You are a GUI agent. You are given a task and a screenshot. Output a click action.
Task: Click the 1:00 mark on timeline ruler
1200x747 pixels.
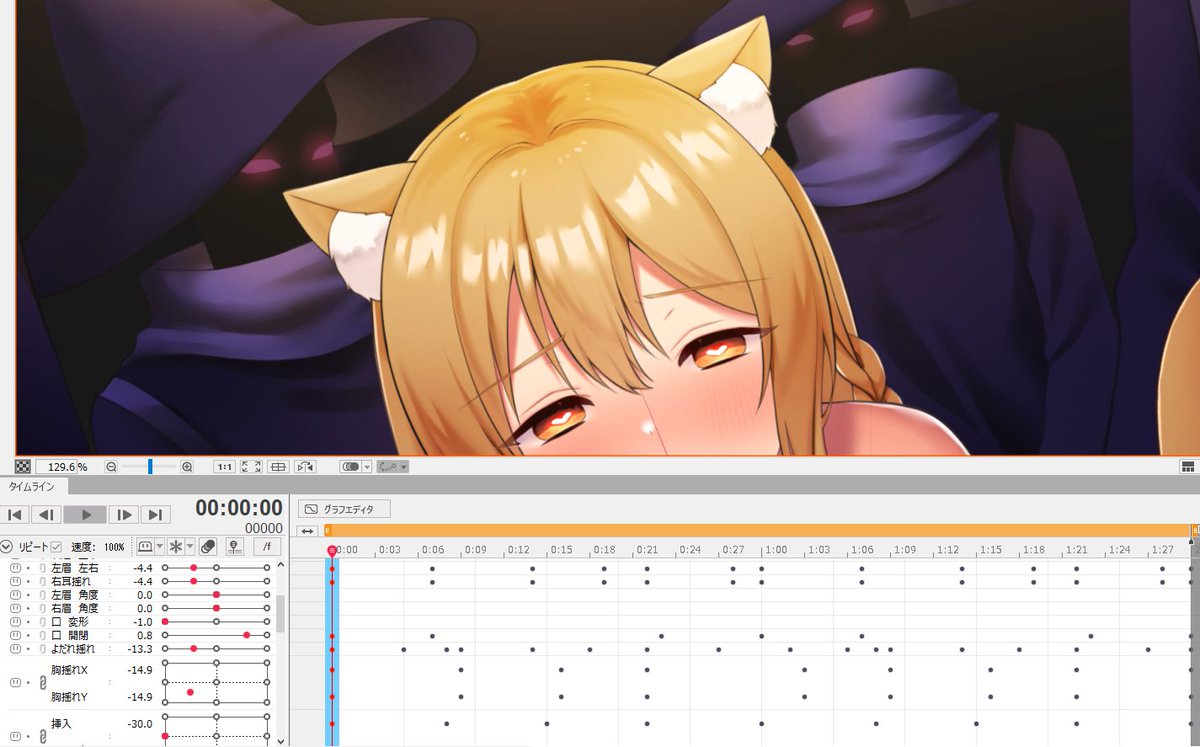point(775,550)
